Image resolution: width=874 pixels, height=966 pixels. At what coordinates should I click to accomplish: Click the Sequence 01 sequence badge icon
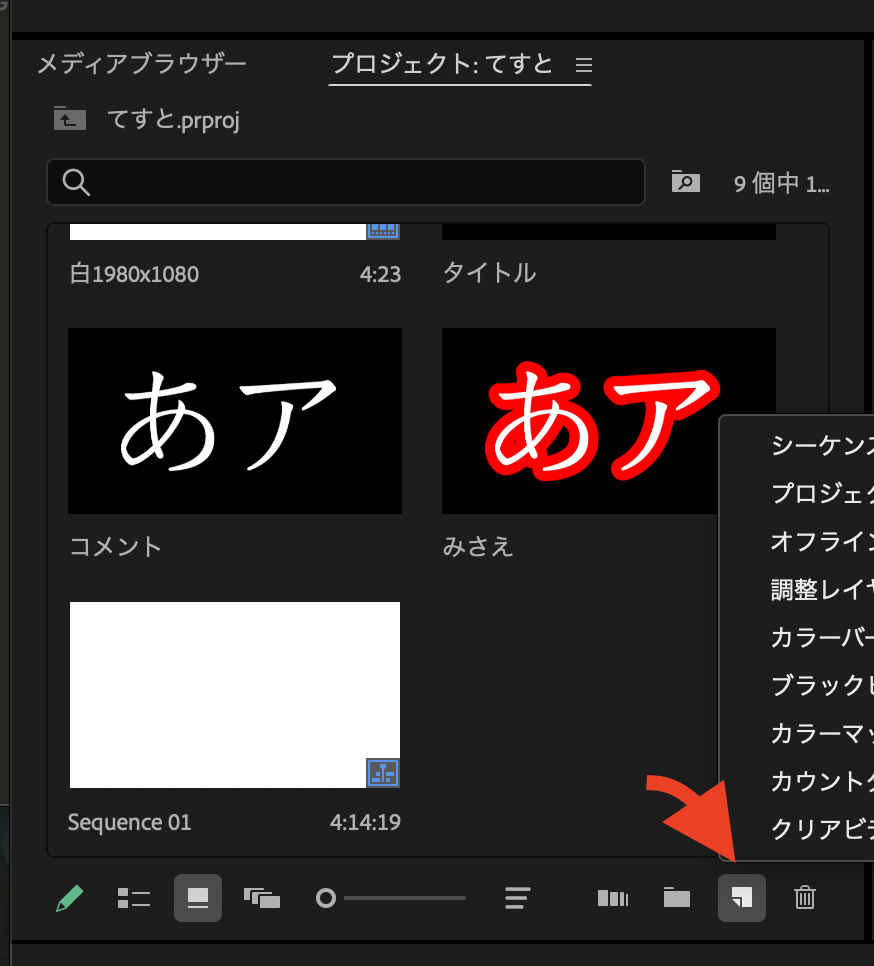pyautogui.click(x=383, y=773)
